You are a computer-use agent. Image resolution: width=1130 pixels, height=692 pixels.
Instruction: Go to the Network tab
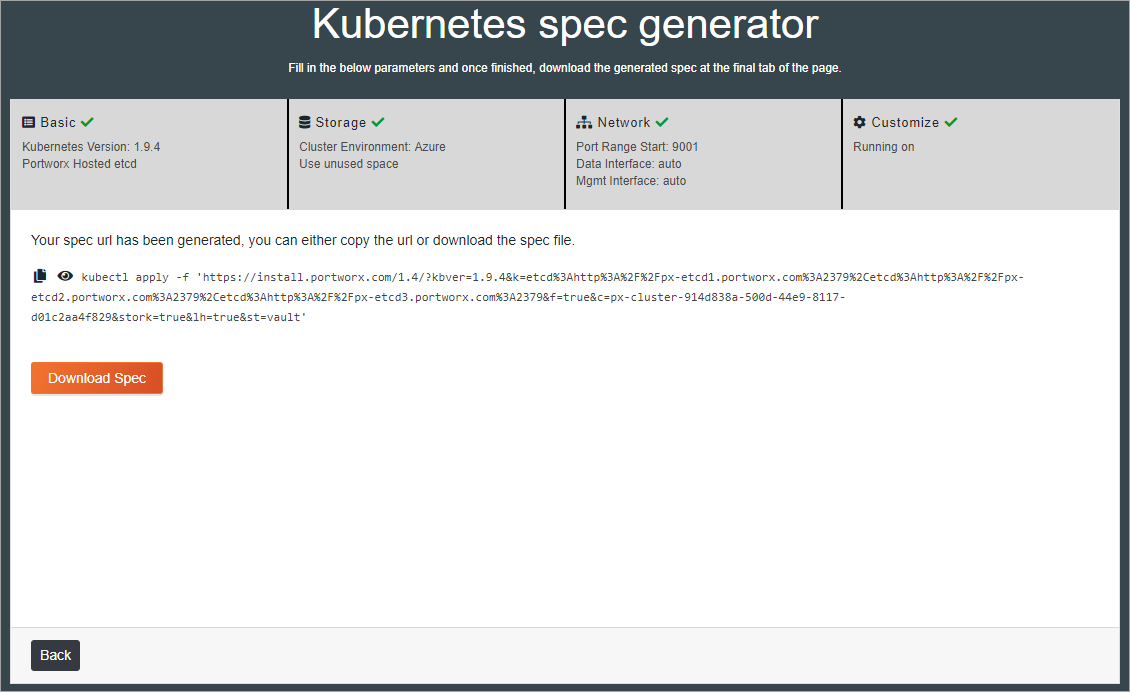(x=703, y=154)
